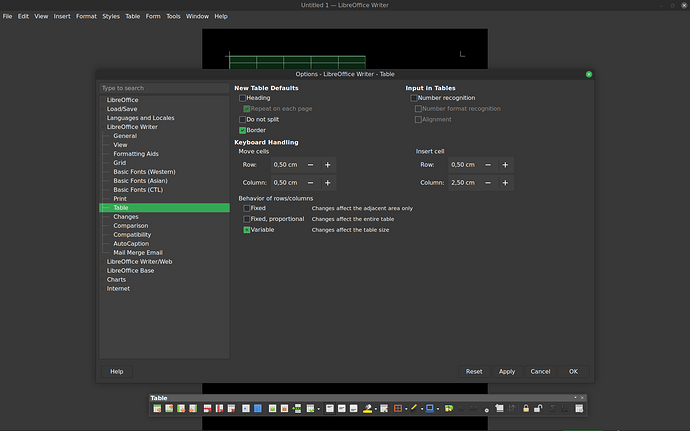Screen dimensions: 690x431
Task: Open the Tools menu
Action: coord(173,16)
